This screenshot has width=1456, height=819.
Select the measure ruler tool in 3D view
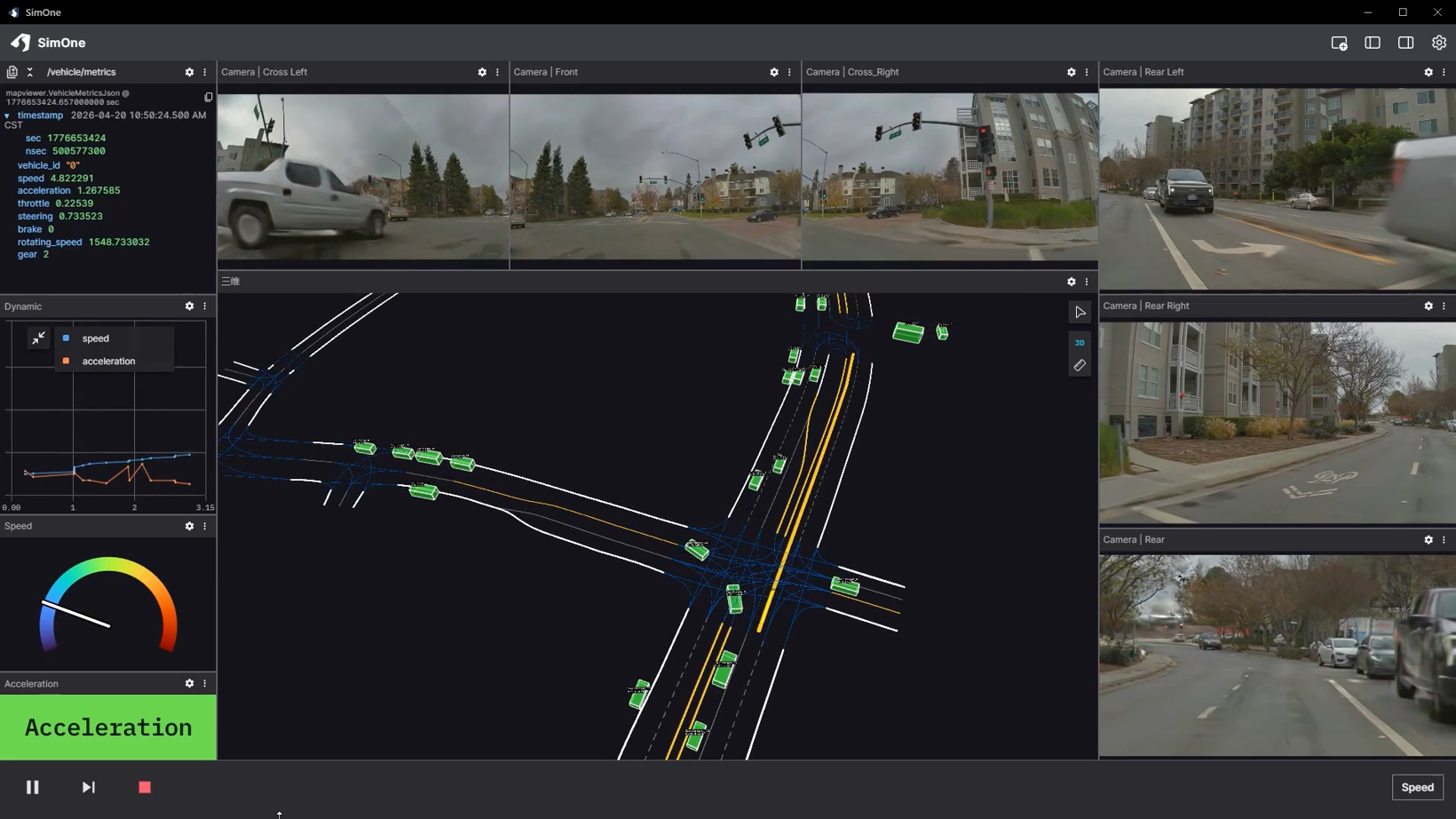1080,365
